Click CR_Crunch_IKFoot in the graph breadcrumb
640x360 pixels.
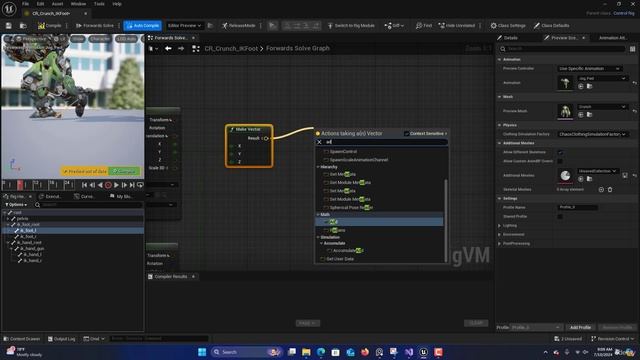click(x=231, y=49)
